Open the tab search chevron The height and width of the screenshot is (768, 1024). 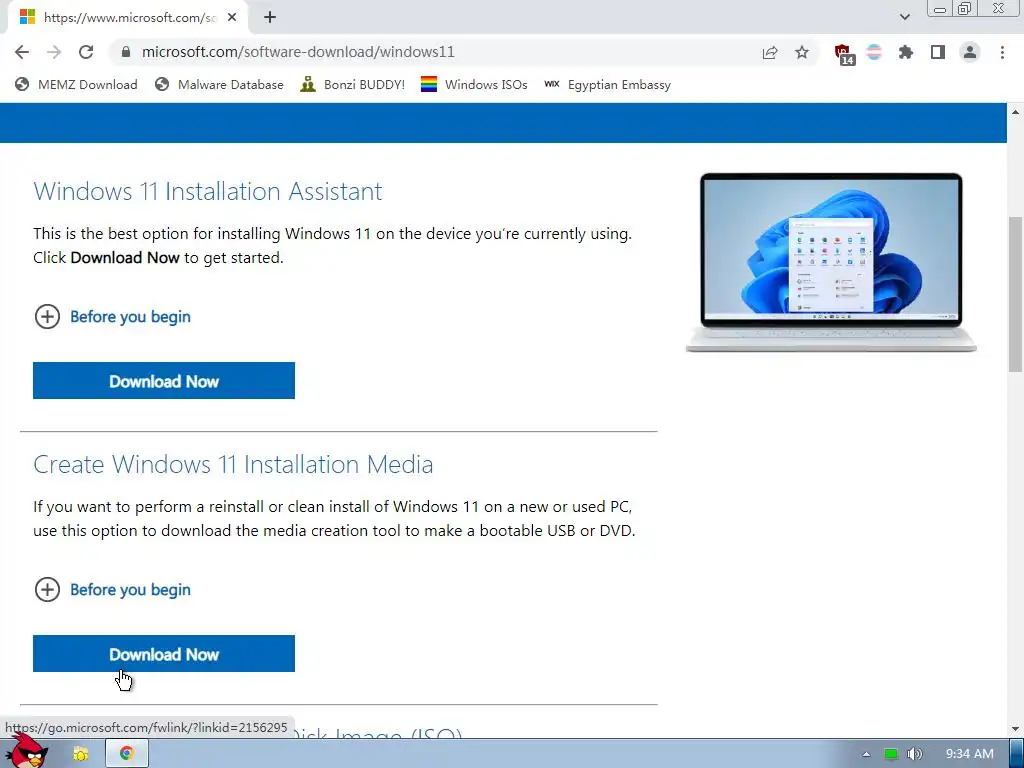pyautogui.click(x=904, y=17)
